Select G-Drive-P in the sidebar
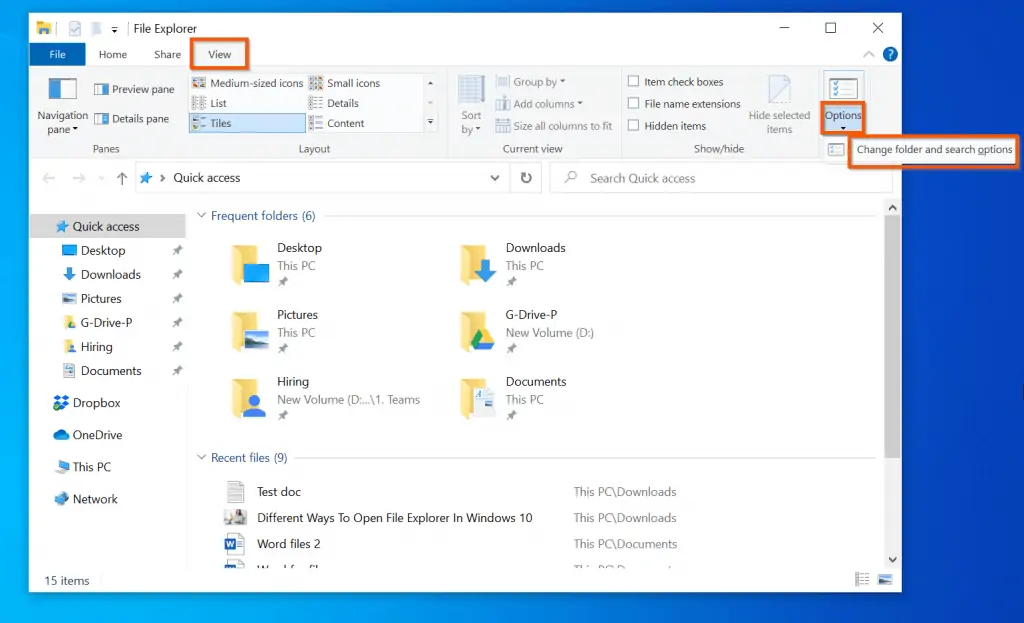1024x623 pixels. coord(106,323)
